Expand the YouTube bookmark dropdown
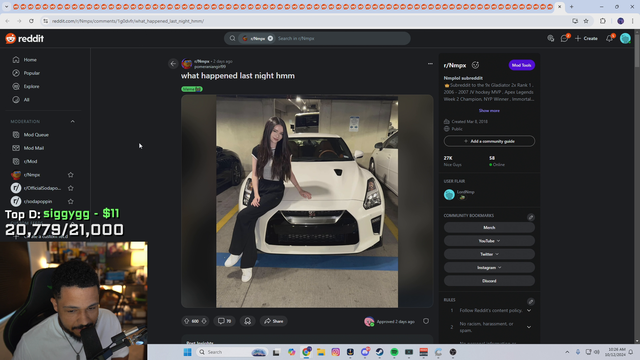Screen dimensions: 640x360 pos(489,241)
